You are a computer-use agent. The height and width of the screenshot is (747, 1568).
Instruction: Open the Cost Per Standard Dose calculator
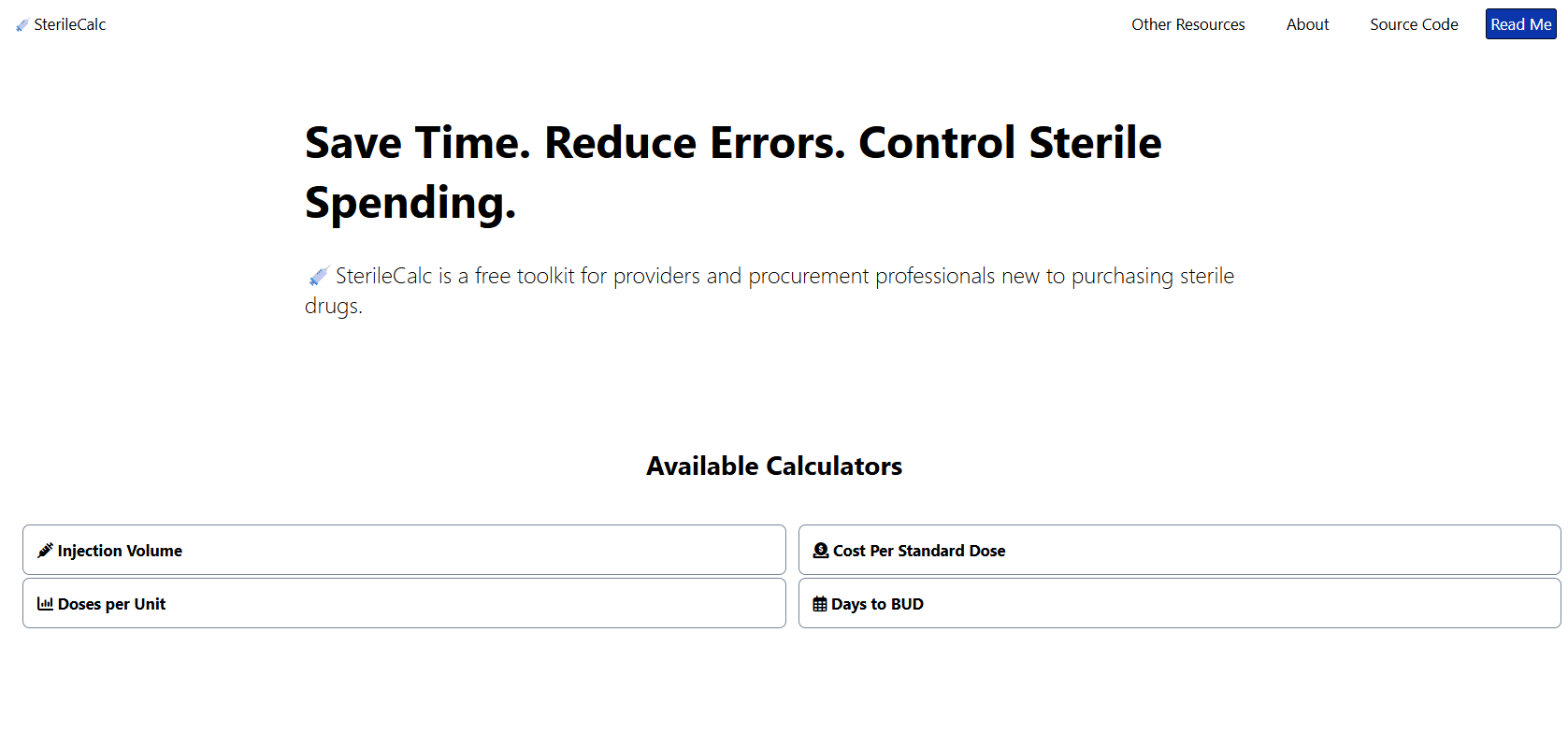(1179, 550)
